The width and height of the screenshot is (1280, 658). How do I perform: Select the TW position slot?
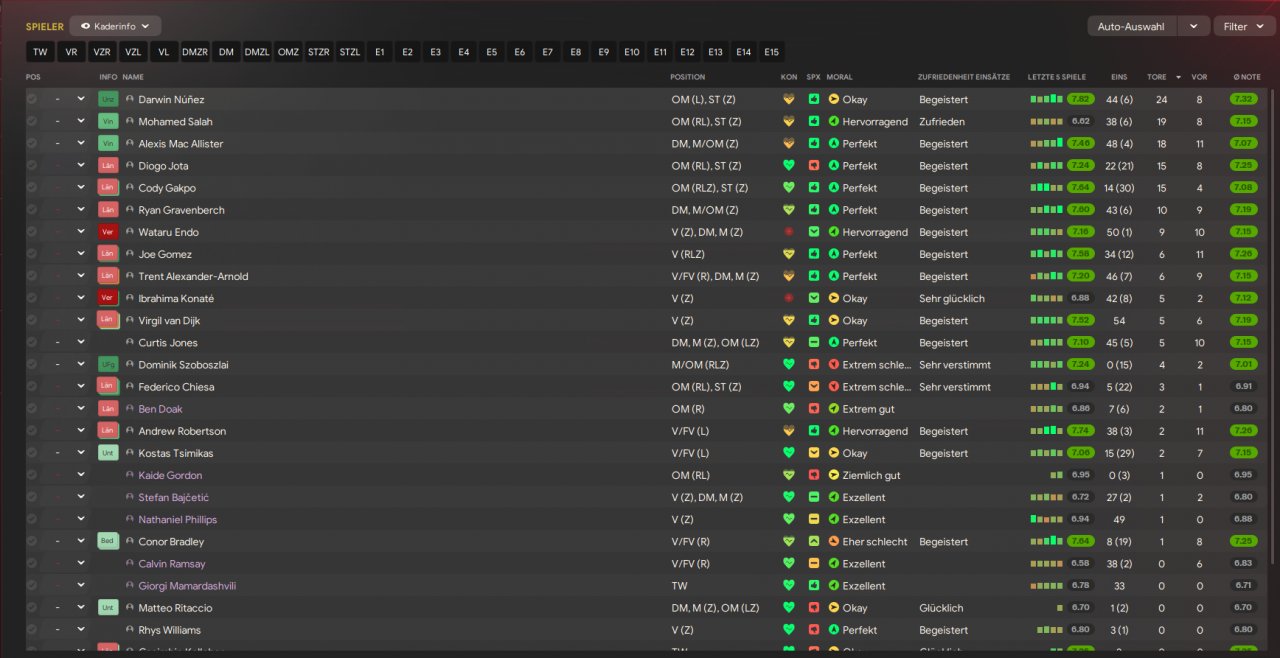[x=40, y=52]
